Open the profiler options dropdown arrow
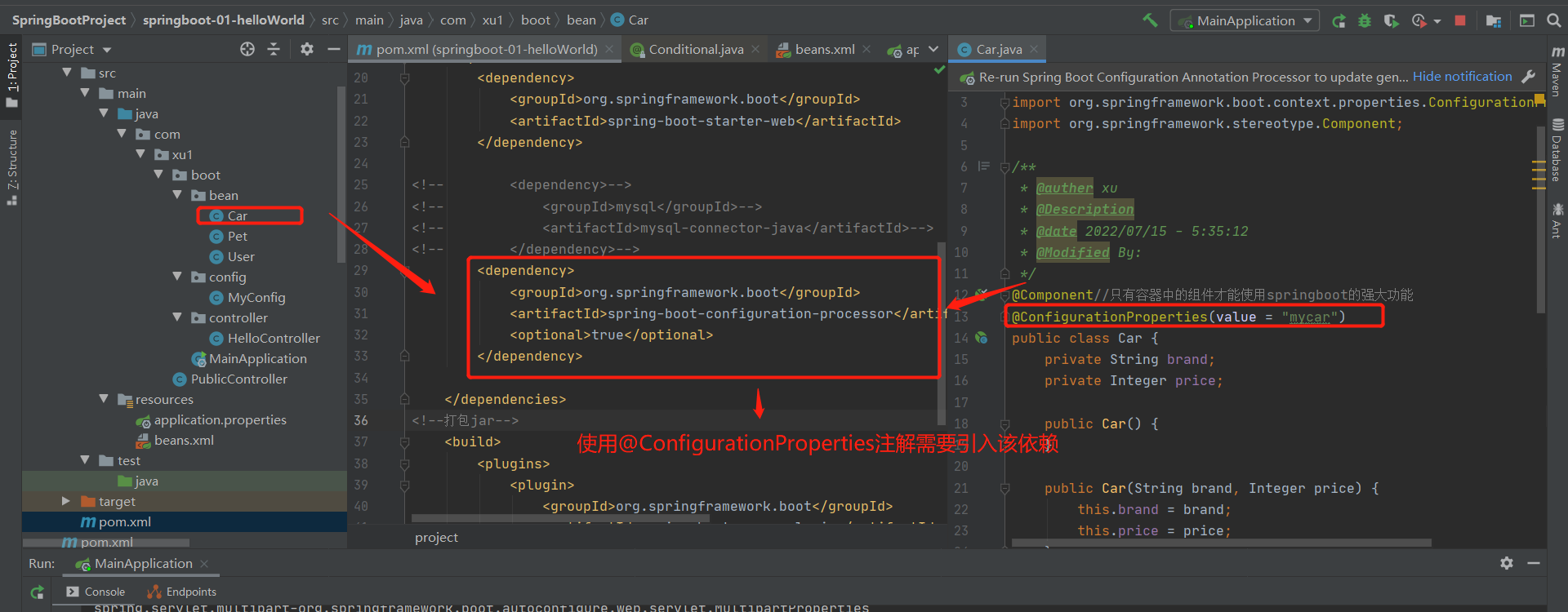1568x612 pixels. pos(1437,21)
